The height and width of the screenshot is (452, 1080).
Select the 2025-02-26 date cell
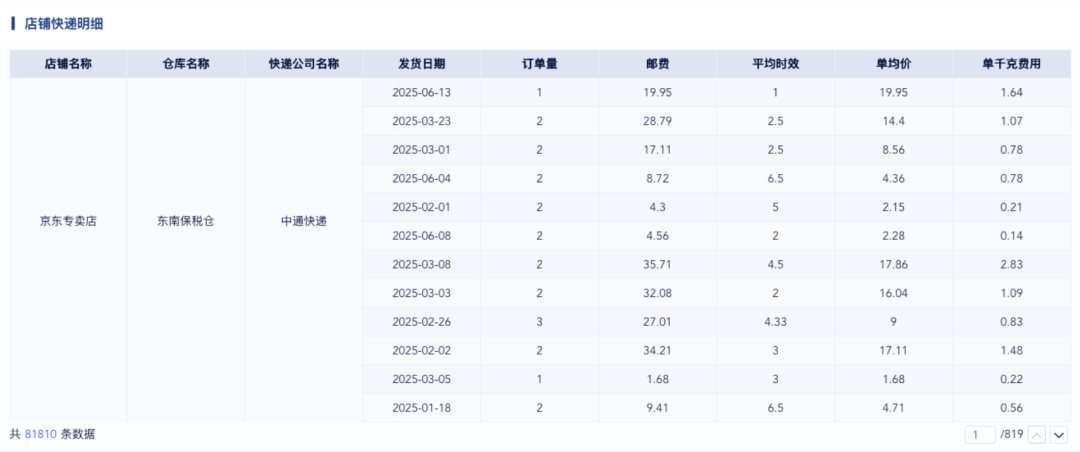click(422, 322)
